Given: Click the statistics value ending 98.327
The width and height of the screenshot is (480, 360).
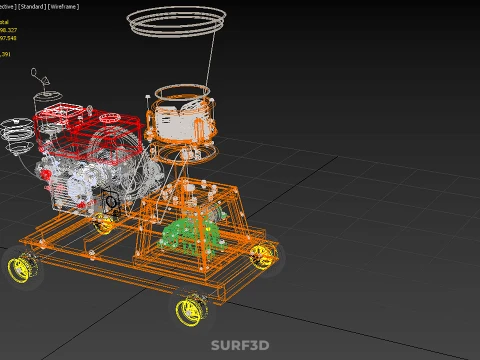Looking at the screenshot, I should coord(8,30).
